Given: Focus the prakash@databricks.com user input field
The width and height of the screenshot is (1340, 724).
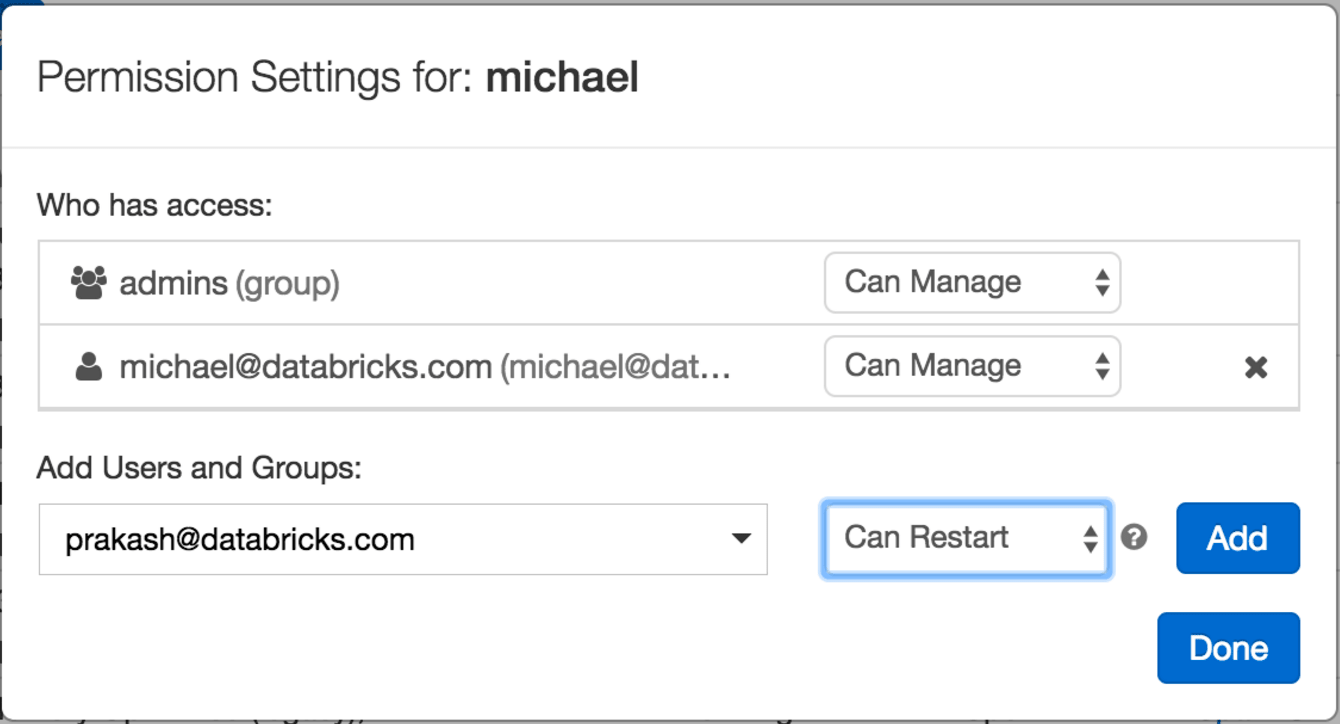Looking at the screenshot, I should [x=380, y=540].
